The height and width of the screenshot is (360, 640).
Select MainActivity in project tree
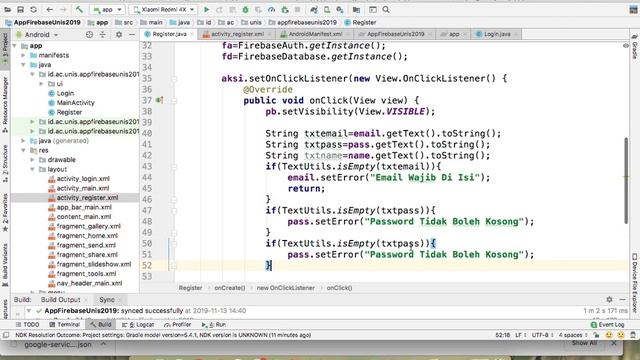[76, 102]
